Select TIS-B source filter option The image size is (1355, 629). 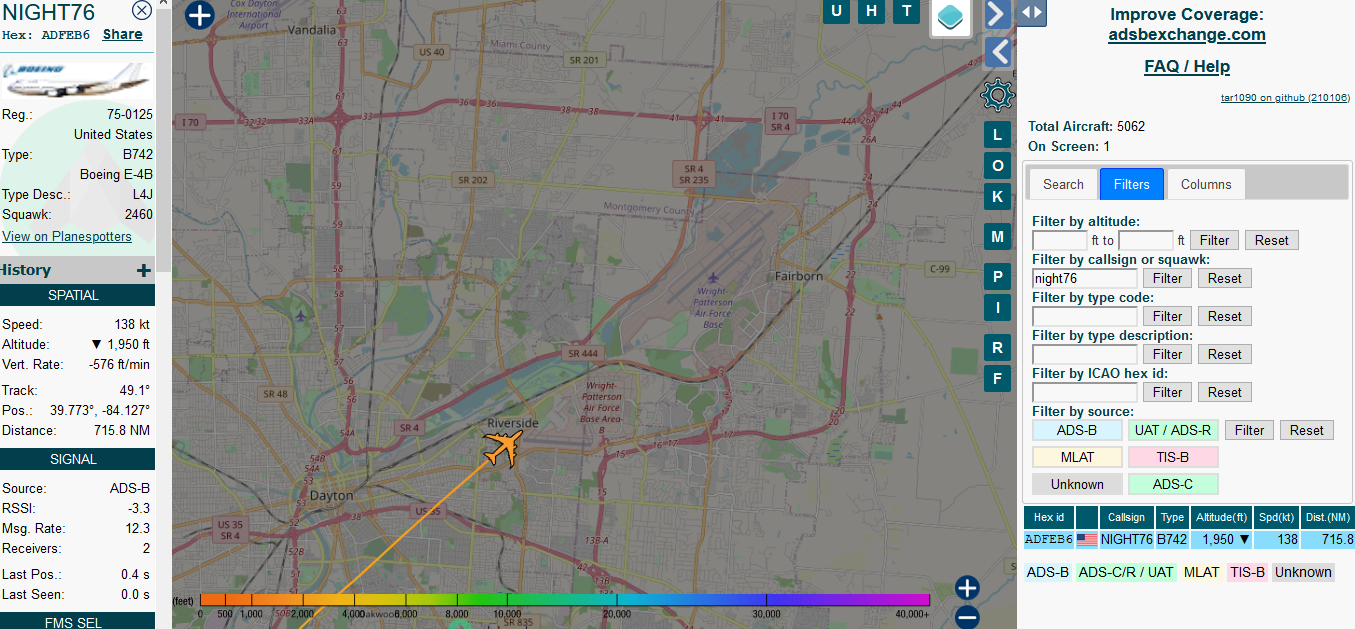pyautogui.click(x=1173, y=457)
